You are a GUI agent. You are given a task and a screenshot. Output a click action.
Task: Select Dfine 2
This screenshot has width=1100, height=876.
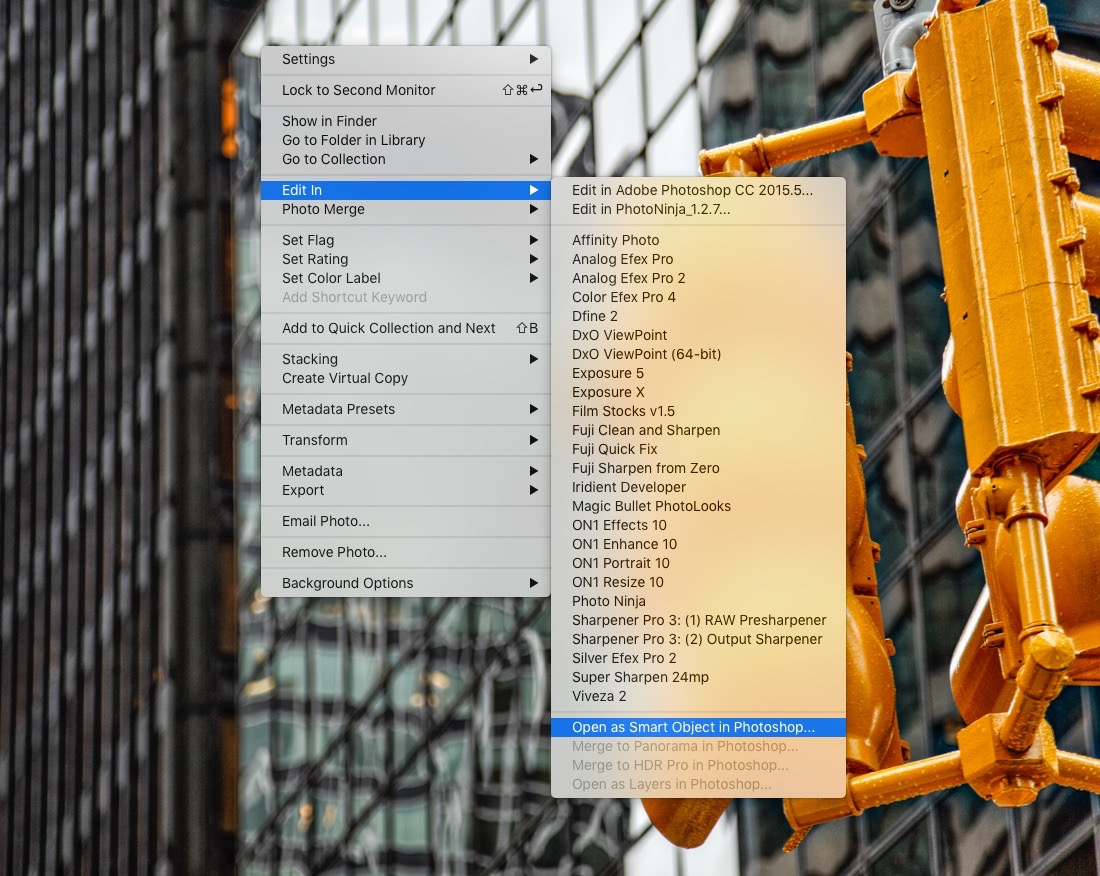[698, 316]
